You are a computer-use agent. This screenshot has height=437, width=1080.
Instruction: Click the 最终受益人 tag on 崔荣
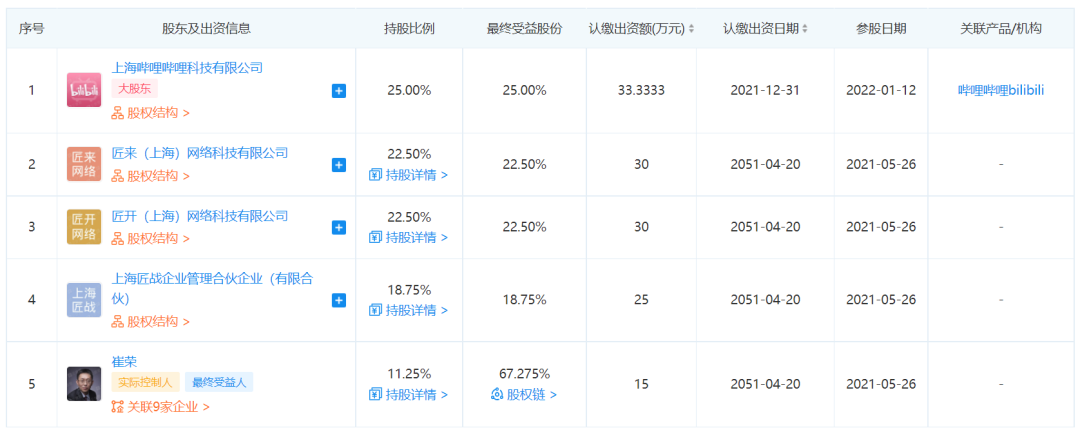tap(218, 382)
